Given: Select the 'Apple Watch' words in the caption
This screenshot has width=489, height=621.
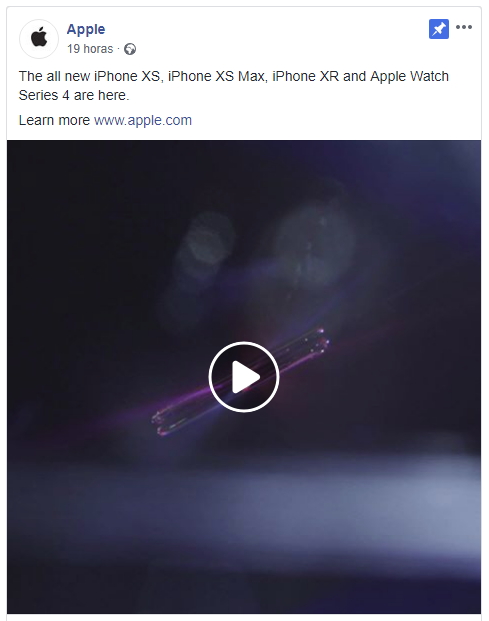Looking at the screenshot, I should (x=409, y=76).
